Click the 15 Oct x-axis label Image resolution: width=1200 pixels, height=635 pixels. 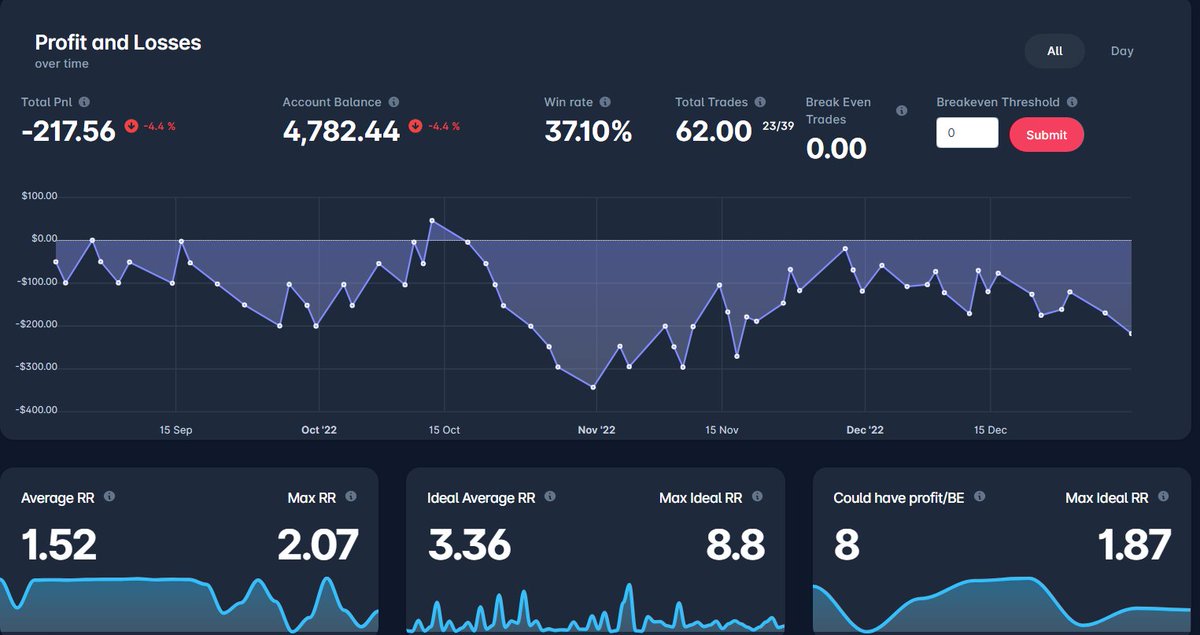tap(444, 430)
